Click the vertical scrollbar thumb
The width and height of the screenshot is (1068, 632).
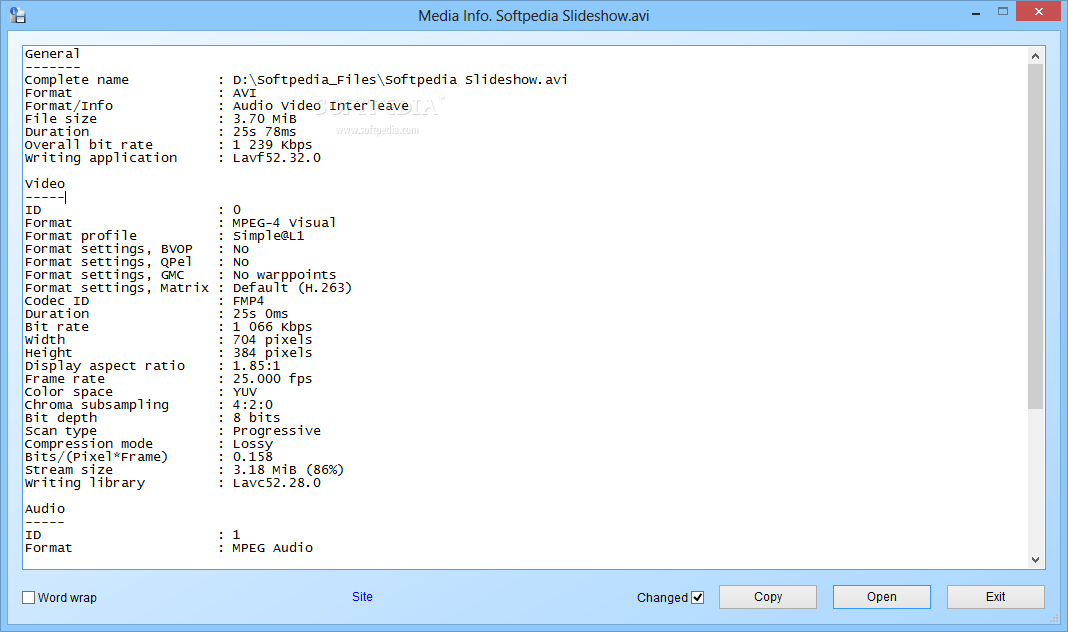click(1035, 237)
